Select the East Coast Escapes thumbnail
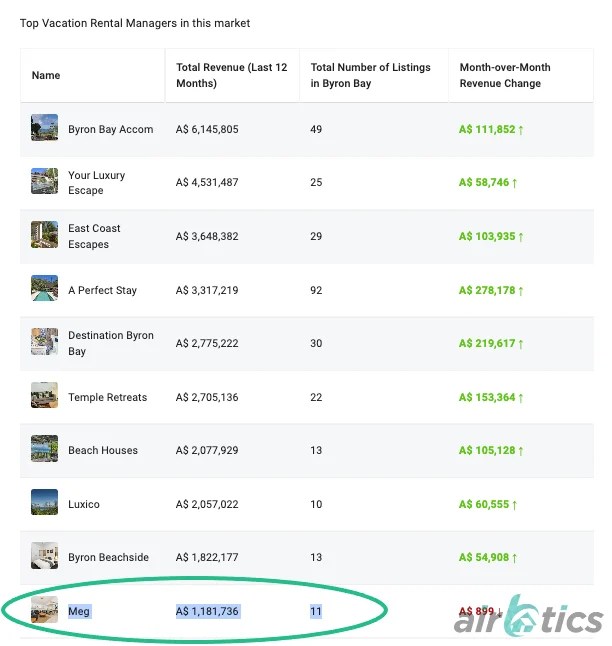Viewport: 612px width, 646px height. click(x=45, y=234)
